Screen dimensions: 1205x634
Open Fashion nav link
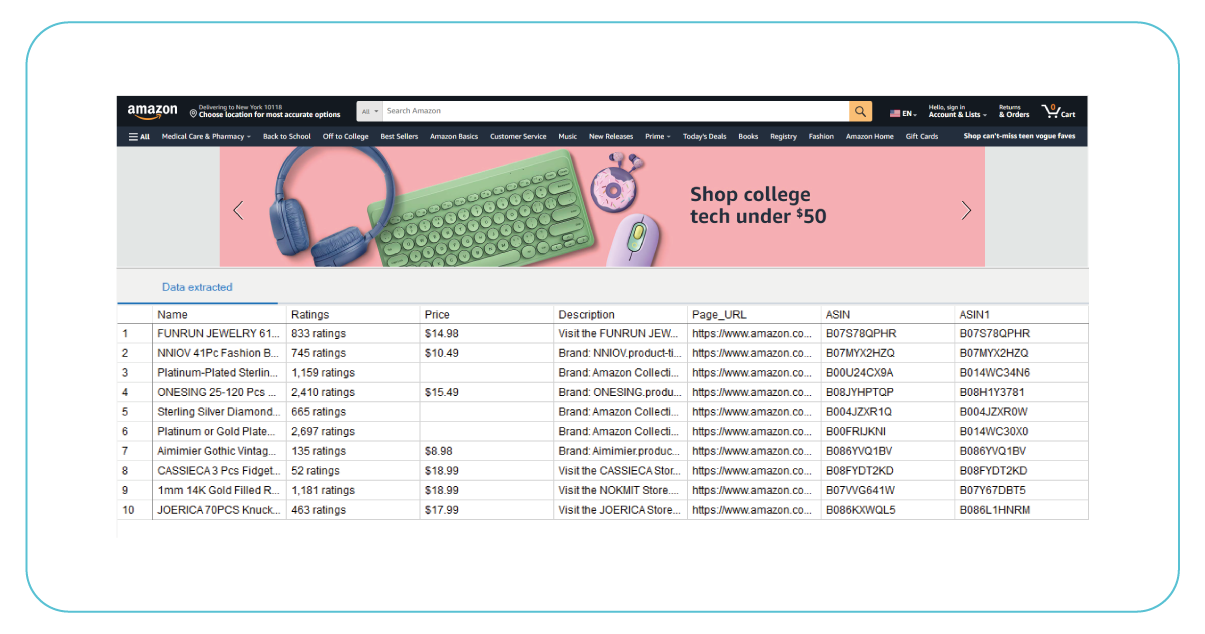pyautogui.click(x=821, y=136)
